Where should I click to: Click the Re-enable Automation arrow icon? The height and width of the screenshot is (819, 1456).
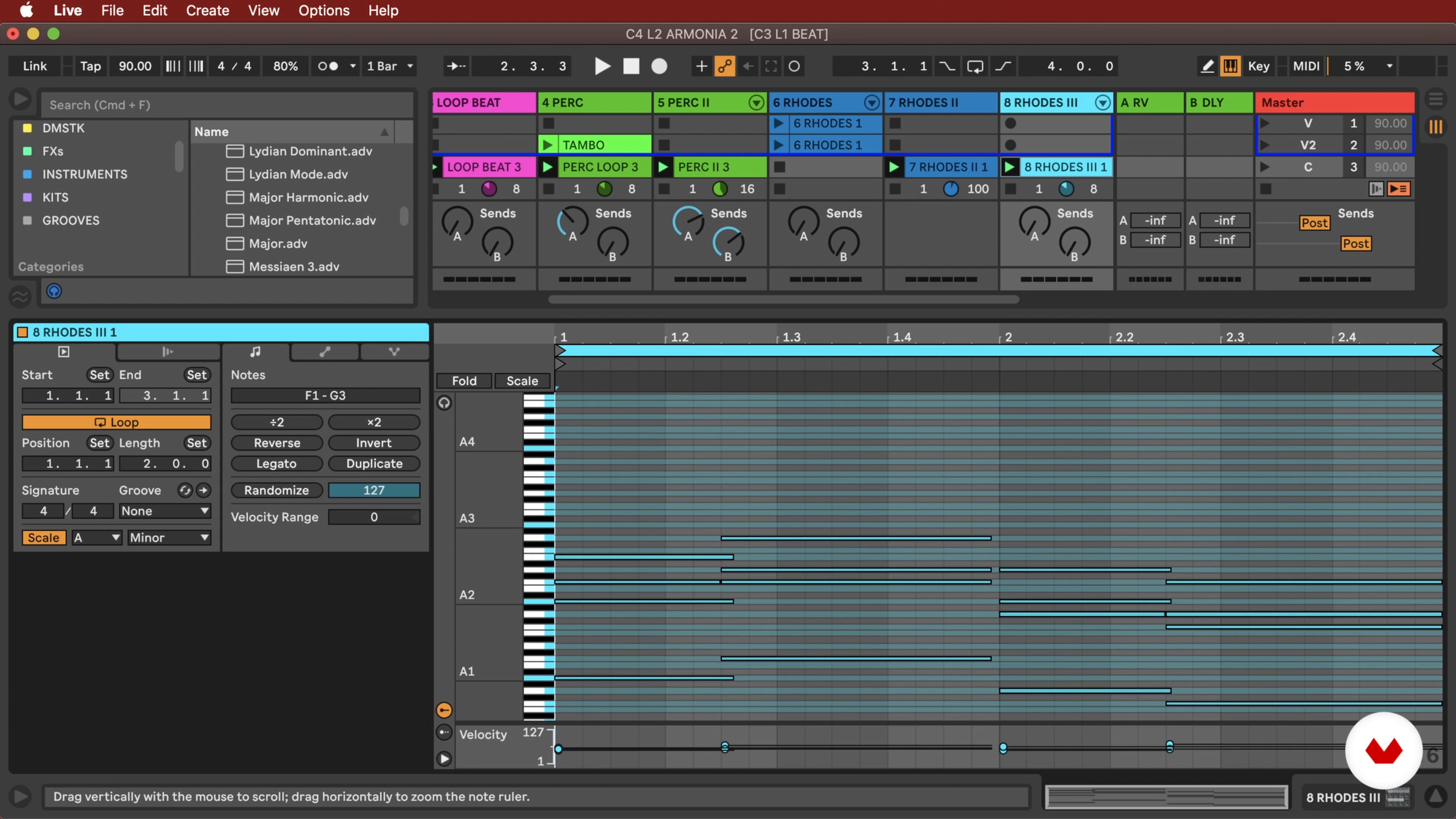[748, 66]
